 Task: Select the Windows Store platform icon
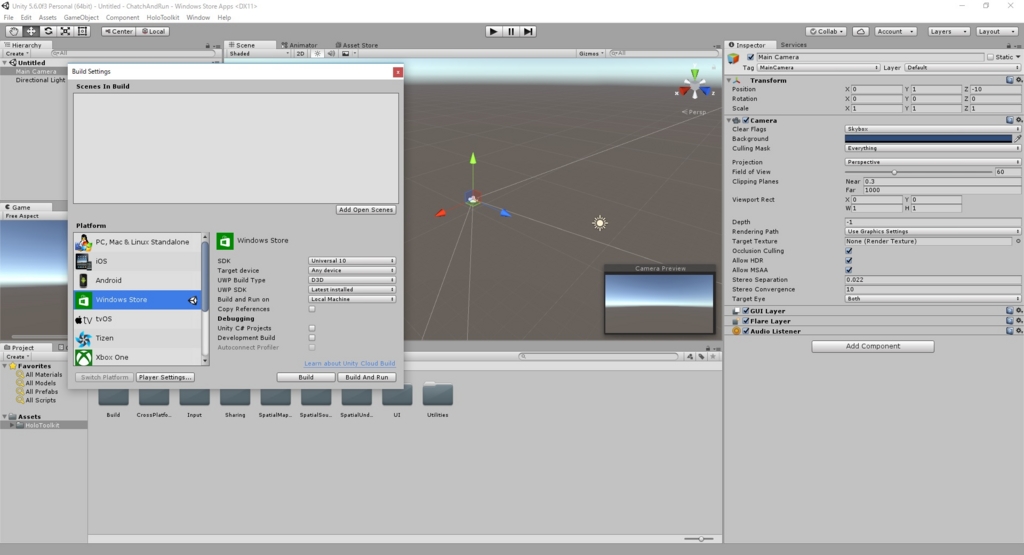coord(83,300)
